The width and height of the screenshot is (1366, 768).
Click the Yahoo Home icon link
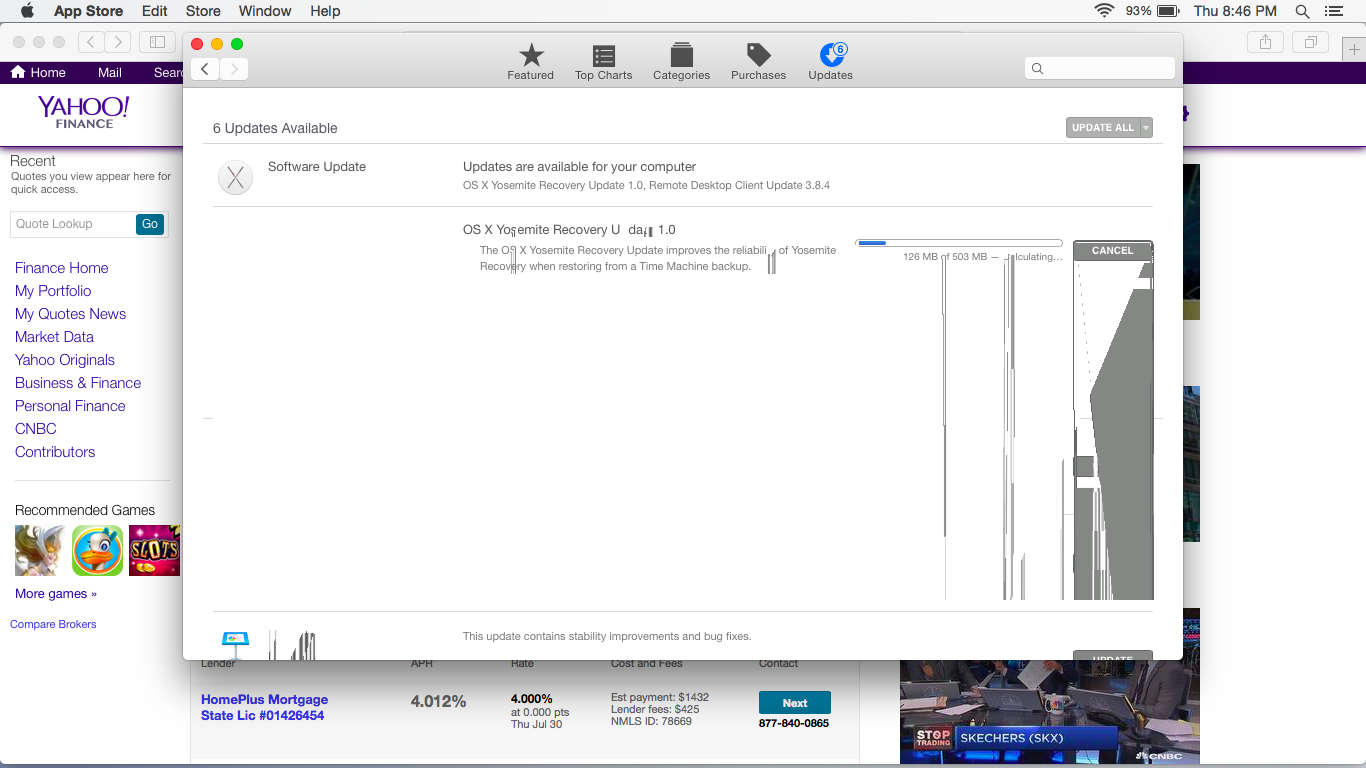click(x=38, y=72)
